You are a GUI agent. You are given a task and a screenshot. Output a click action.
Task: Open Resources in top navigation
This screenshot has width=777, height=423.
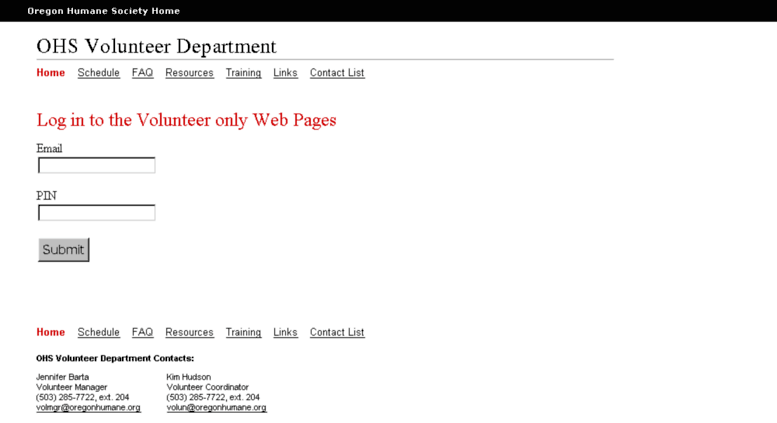pyautogui.click(x=189, y=73)
